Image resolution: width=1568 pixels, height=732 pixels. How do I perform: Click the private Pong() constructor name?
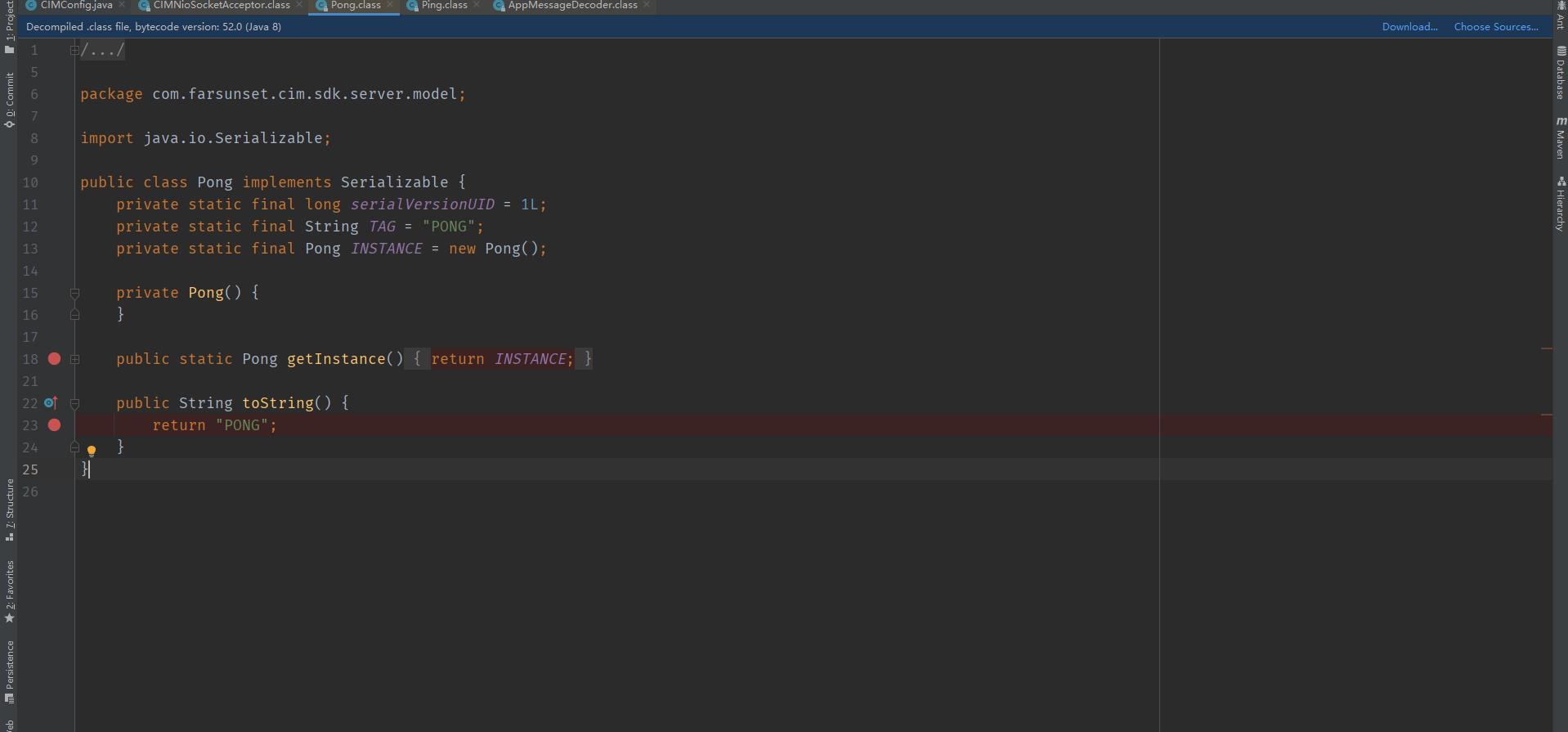click(206, 293)
